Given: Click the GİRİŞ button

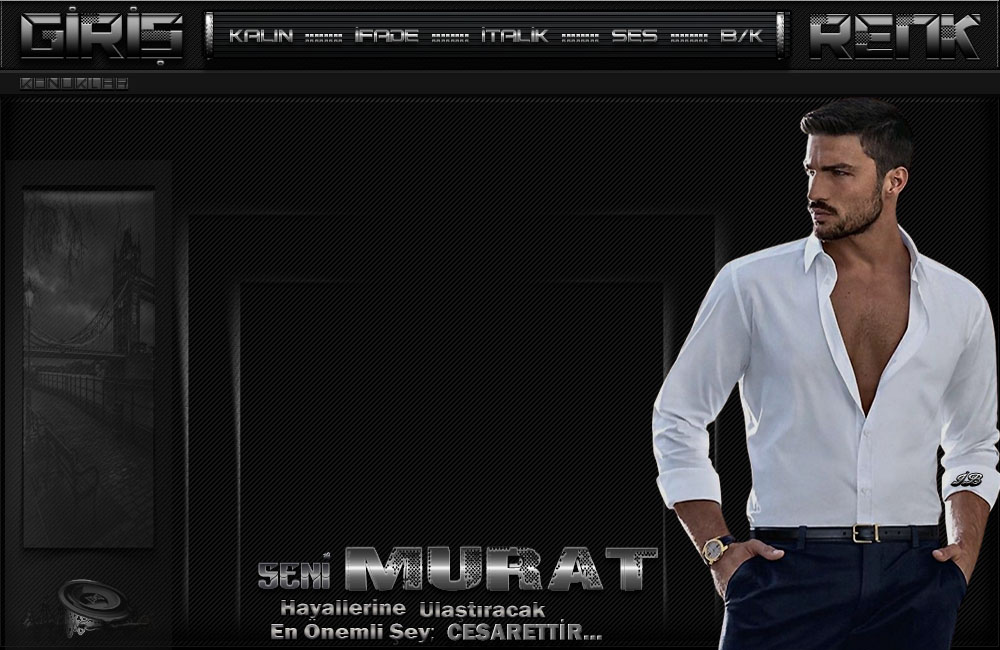Looking at the screenshot, I should (102, 35).
